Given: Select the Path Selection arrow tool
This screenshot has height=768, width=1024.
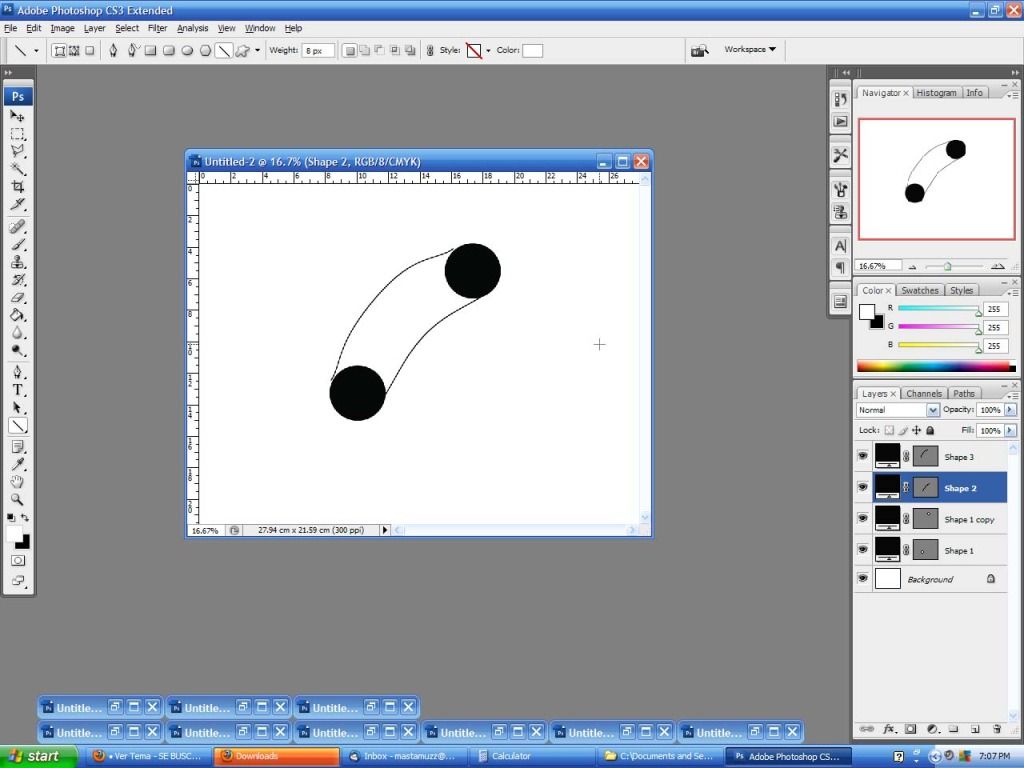Looking at the screenshot, I should 18,408.
